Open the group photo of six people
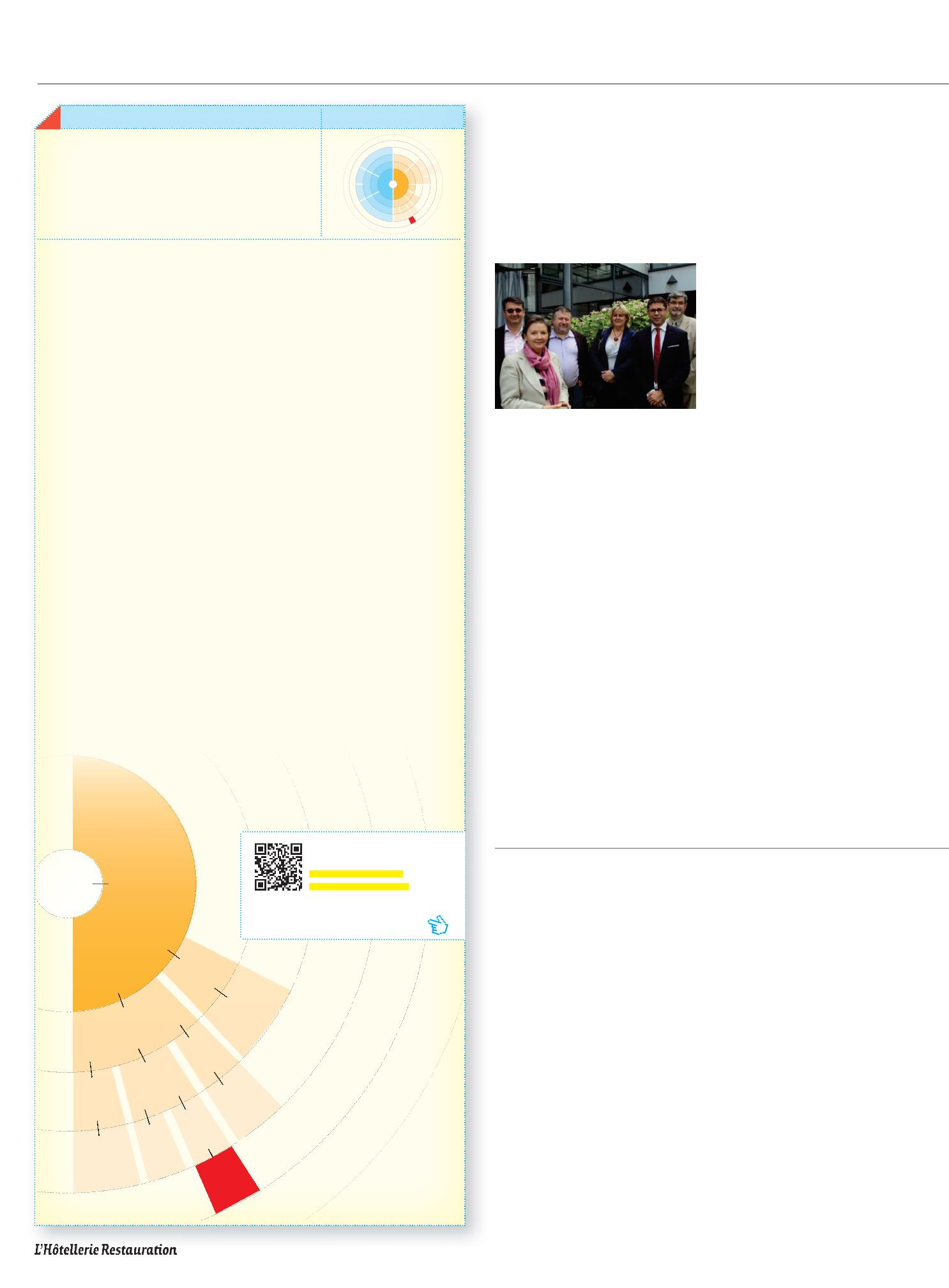The height and width of the screenshot is (1288, 949). [595, 336]
